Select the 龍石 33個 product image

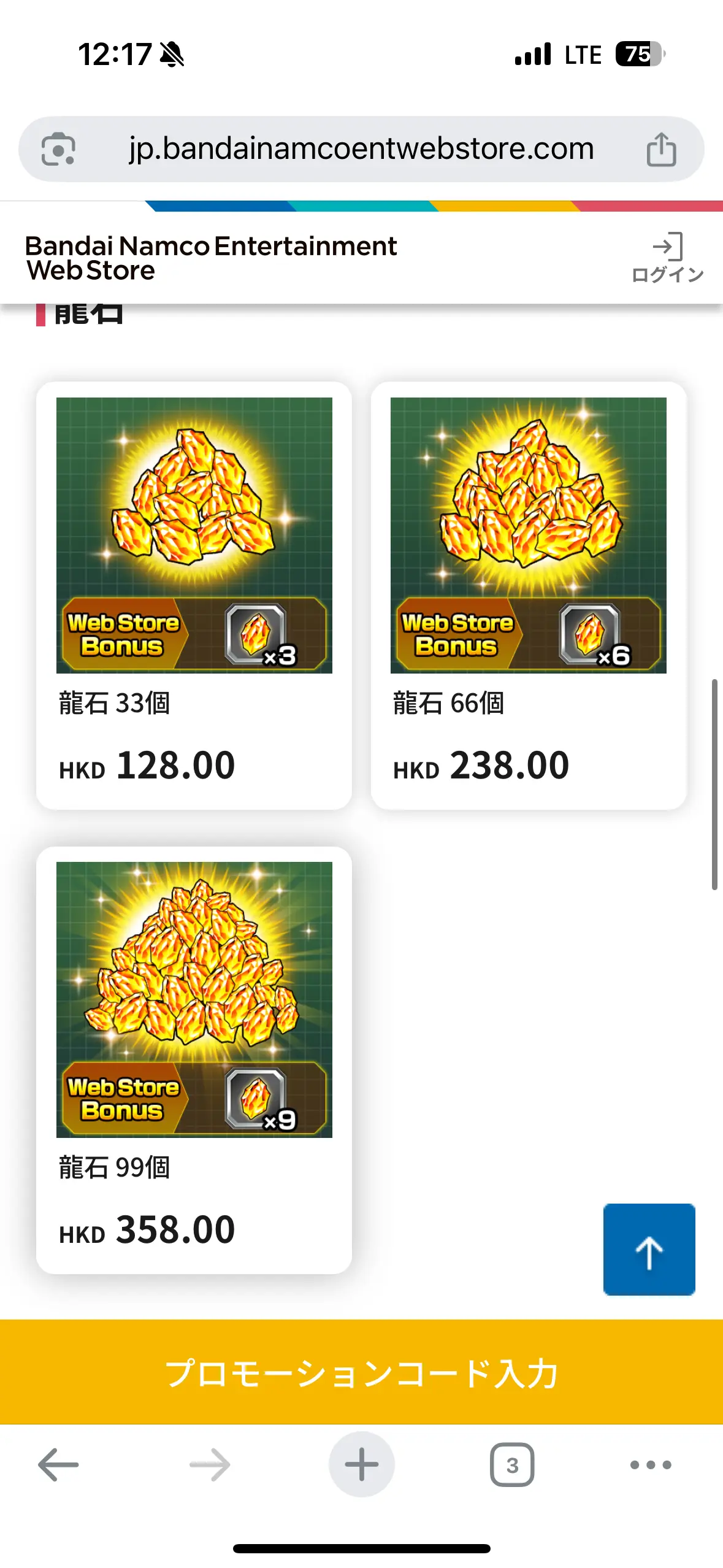(194, 535)
